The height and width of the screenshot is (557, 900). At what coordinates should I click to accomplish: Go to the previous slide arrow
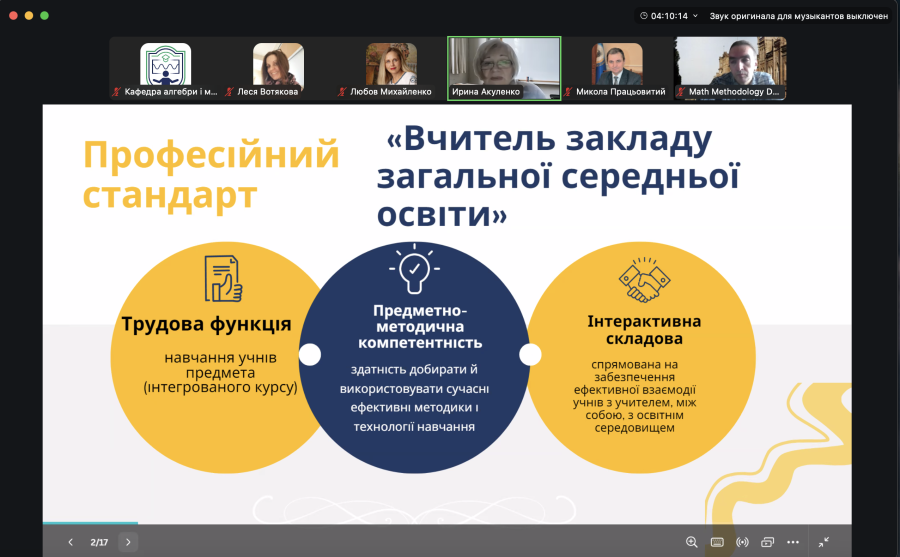[x=71, y=542]
